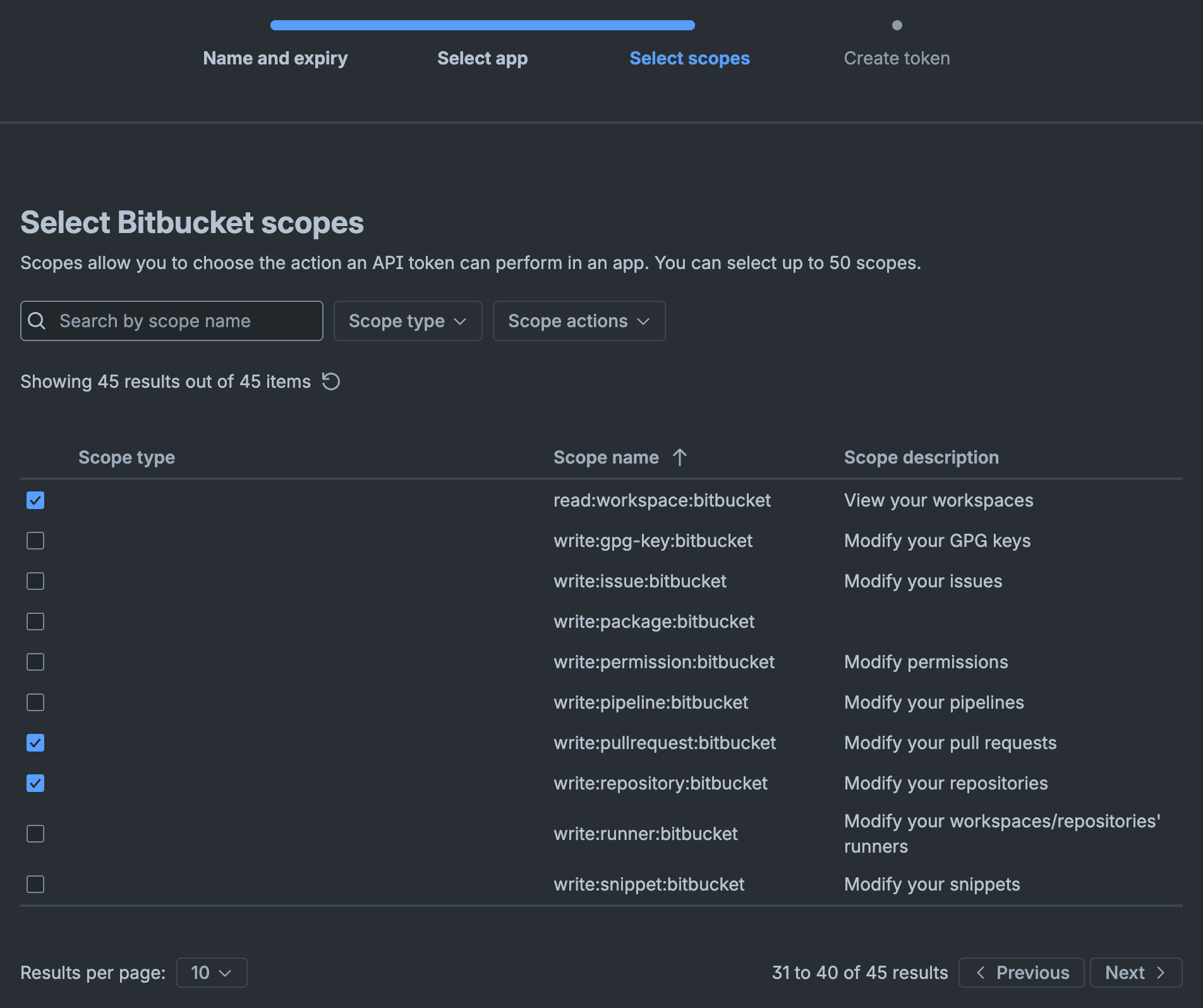Open the Scope type filter dropdown

408,321
